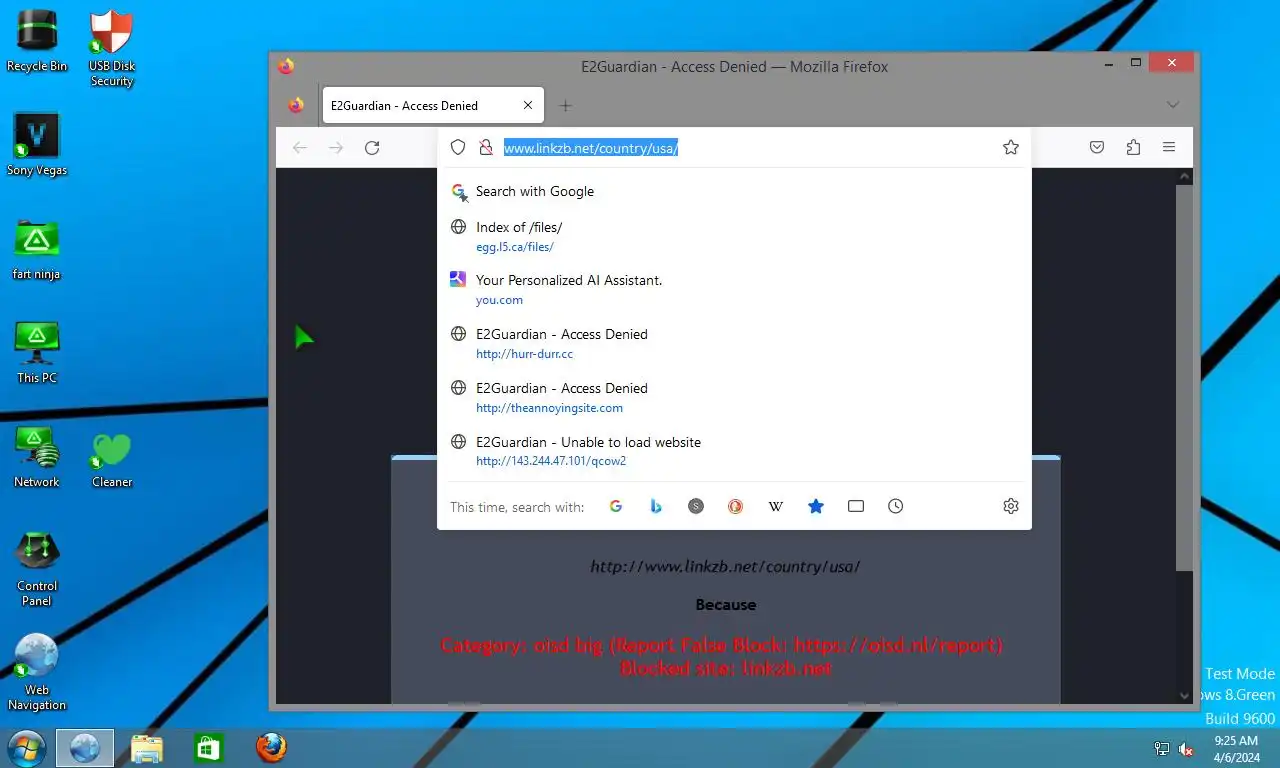Open fart ninja desktop folder

37,249
